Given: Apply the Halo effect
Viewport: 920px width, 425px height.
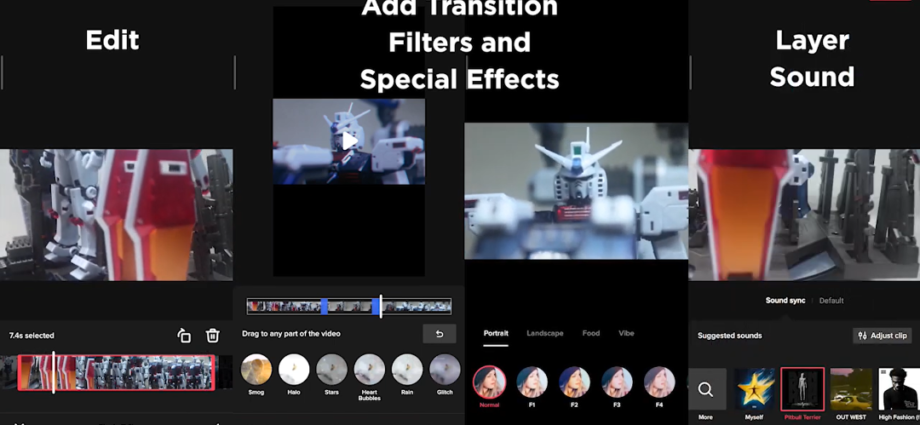Looking at the screenshot, I should tap(294, 371).
